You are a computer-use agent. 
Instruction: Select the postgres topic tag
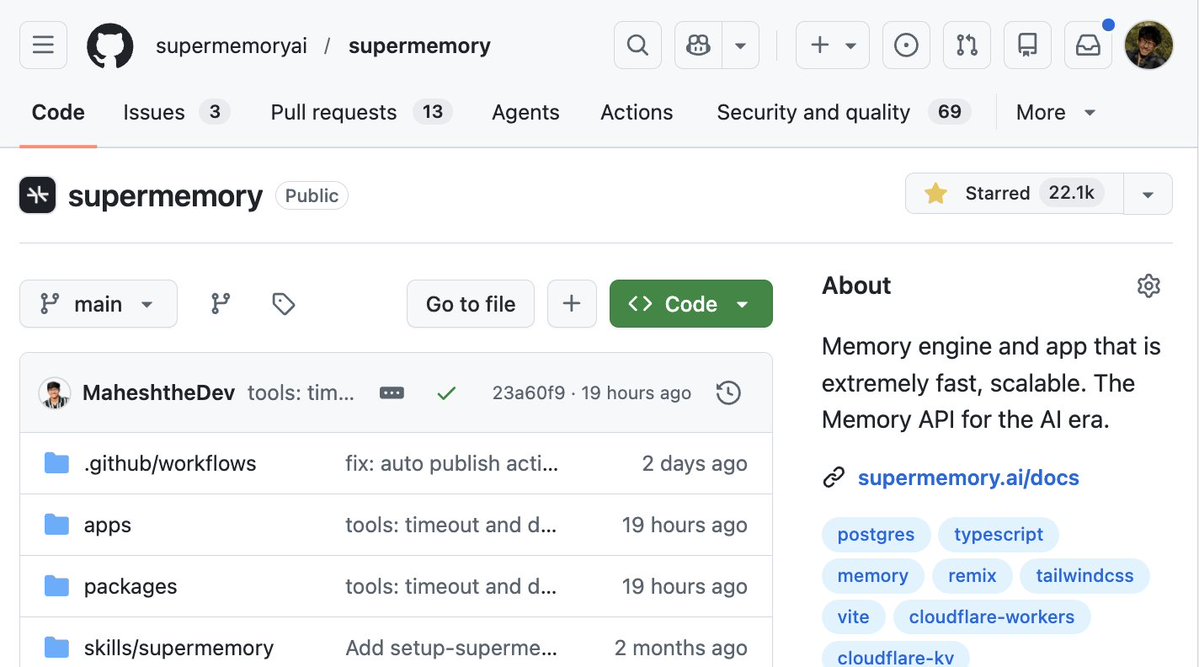pos(876,535)
